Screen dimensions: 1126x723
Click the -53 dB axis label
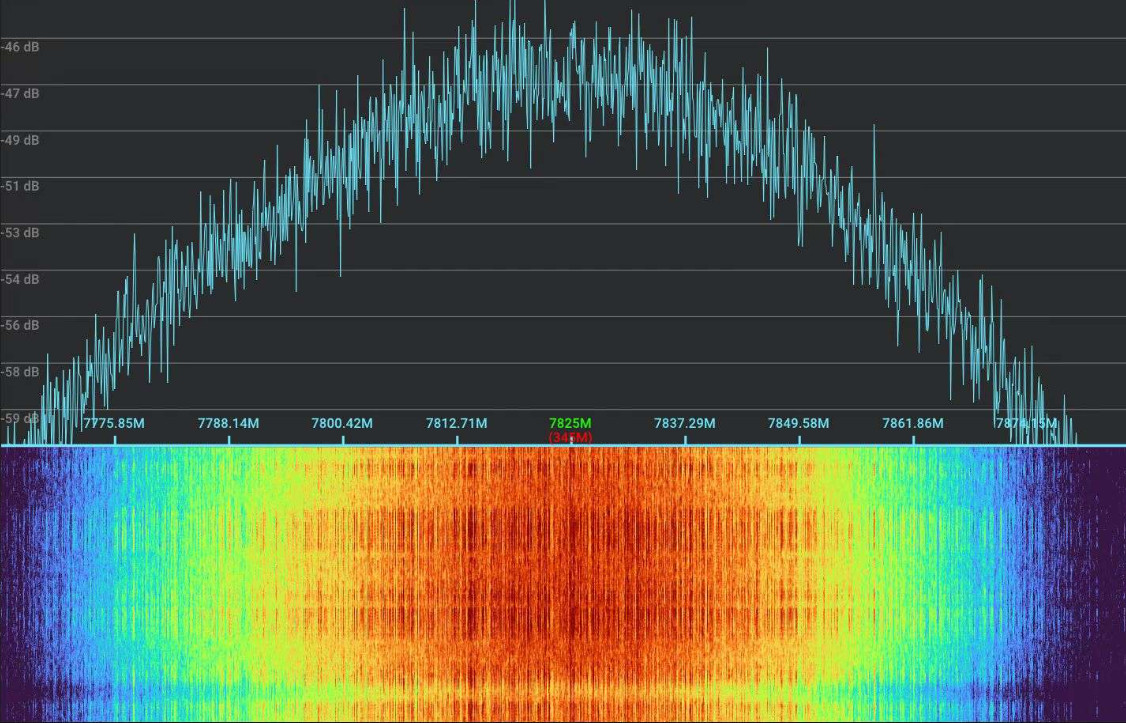coord(20,233)
